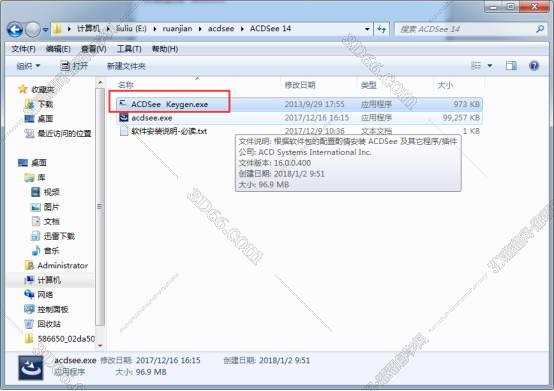Click the acdsee.exe file icon in list
Screen dimensions: 554x391
pos(124,117)
